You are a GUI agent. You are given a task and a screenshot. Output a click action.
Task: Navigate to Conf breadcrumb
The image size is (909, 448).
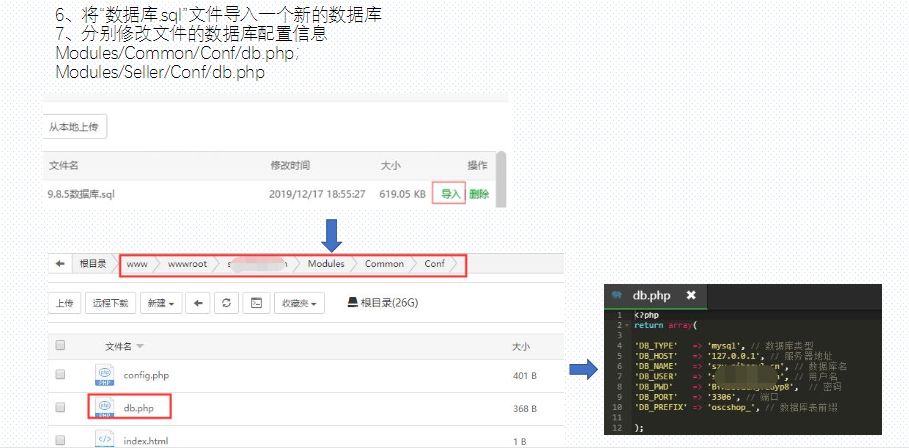tap(435, 264)
